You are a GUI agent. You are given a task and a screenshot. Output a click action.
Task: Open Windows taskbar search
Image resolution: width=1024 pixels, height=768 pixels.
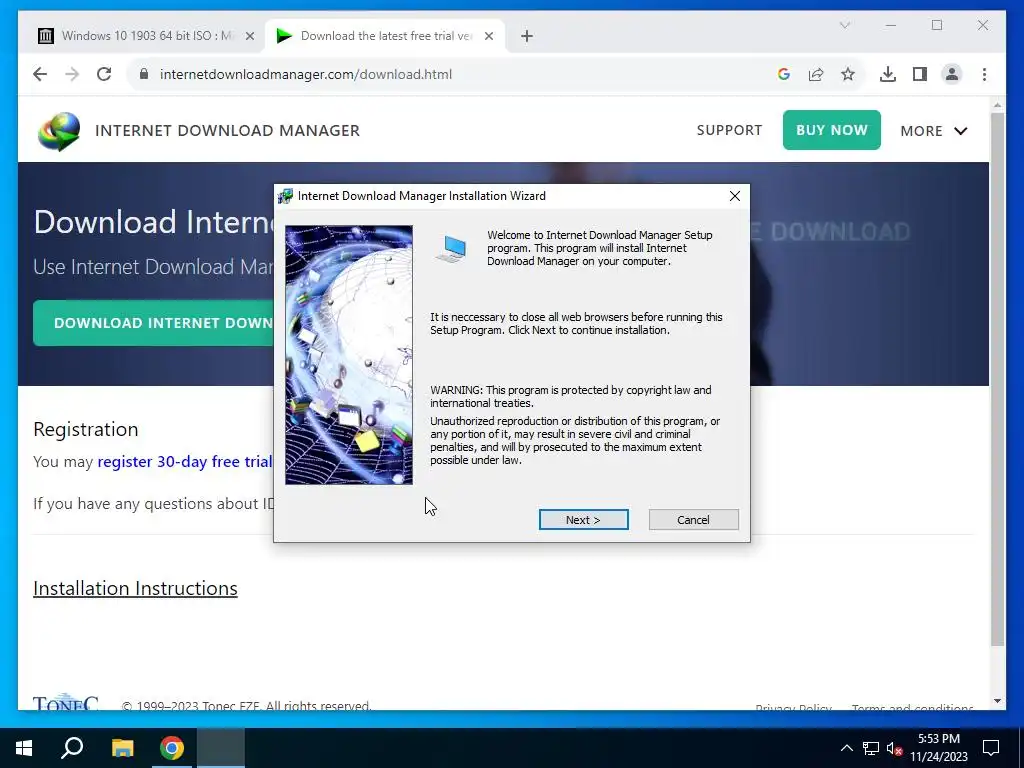(72, 748)
